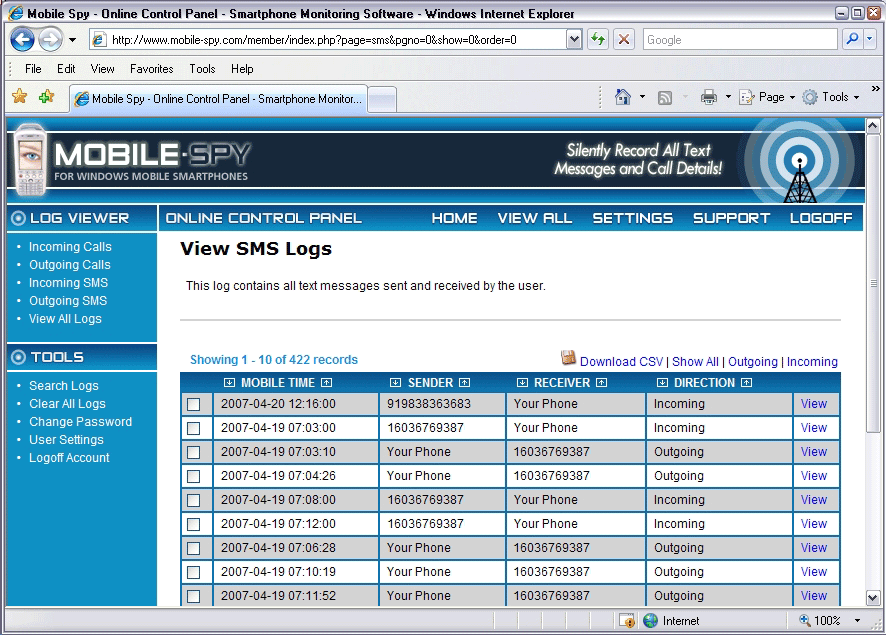The height and width of the screenshot is (635, 886).
Task: Click Clear All Logs link
Action: point(67,404)
